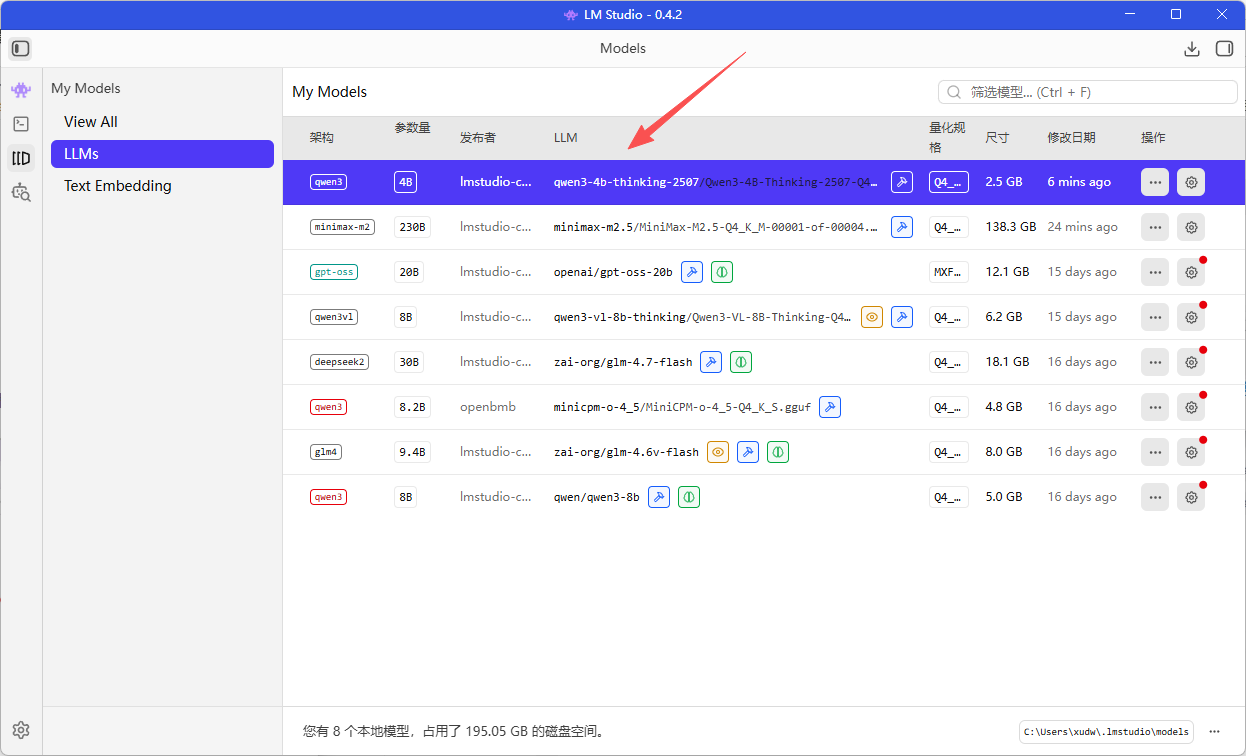Open settings gear for glm-4.7-flash
The image size is (1246, 756).
(x=1191, y=362)
